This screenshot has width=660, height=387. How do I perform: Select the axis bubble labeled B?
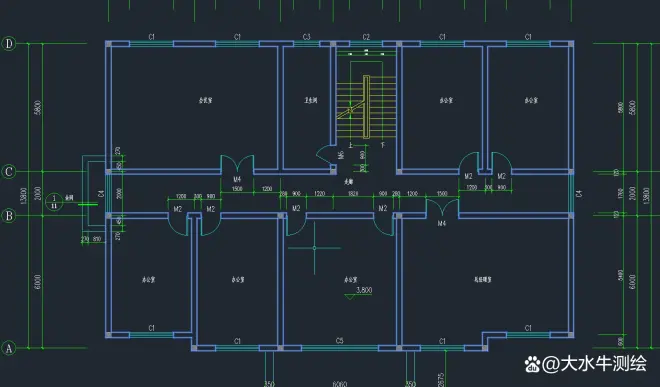point(9,216)
